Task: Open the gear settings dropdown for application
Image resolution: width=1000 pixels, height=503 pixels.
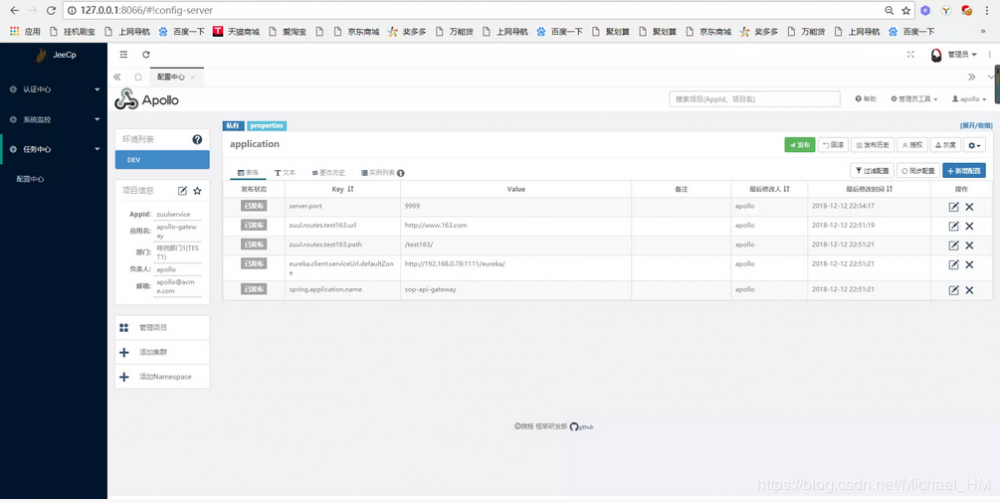Action: pos(974,145)
